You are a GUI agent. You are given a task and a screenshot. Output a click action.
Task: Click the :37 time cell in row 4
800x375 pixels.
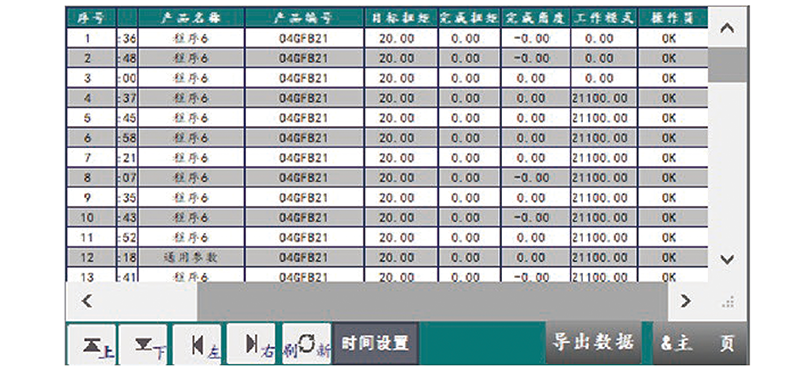tap(127, 98)
